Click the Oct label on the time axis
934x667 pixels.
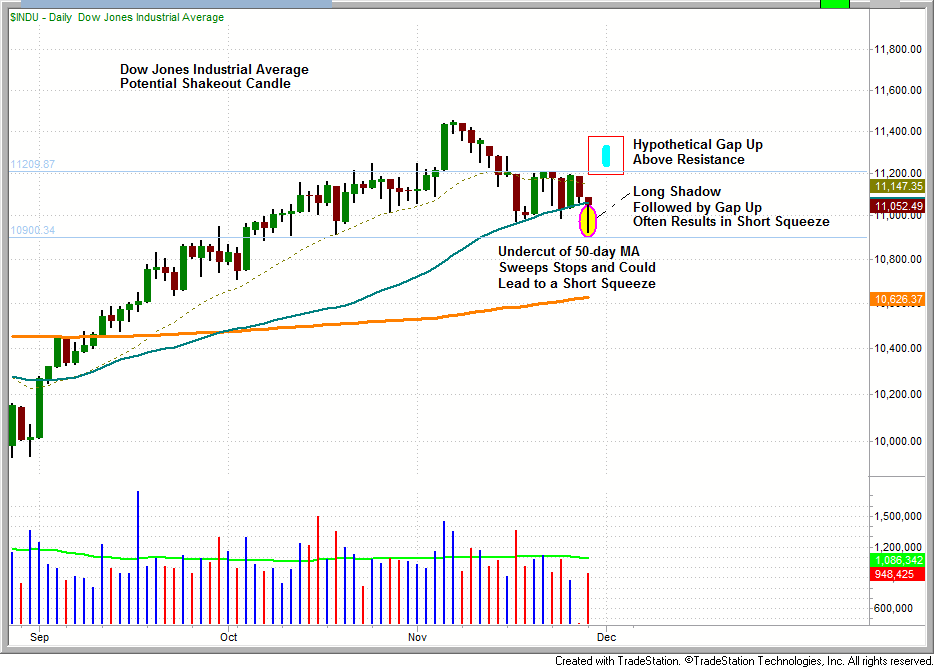click(x=229, y=635)
